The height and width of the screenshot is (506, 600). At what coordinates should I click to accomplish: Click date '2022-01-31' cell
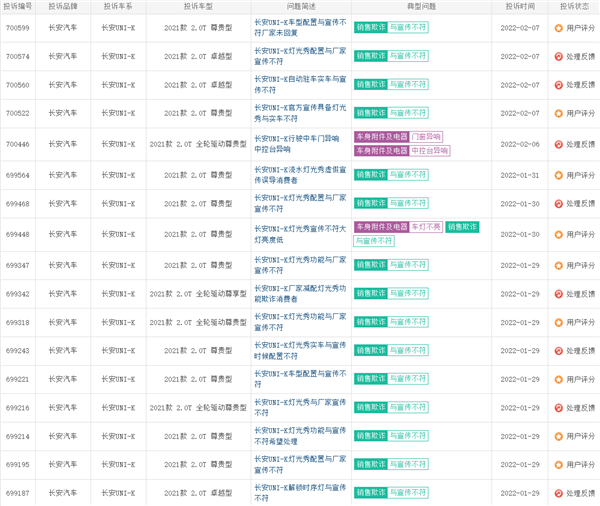pos(520,175)
